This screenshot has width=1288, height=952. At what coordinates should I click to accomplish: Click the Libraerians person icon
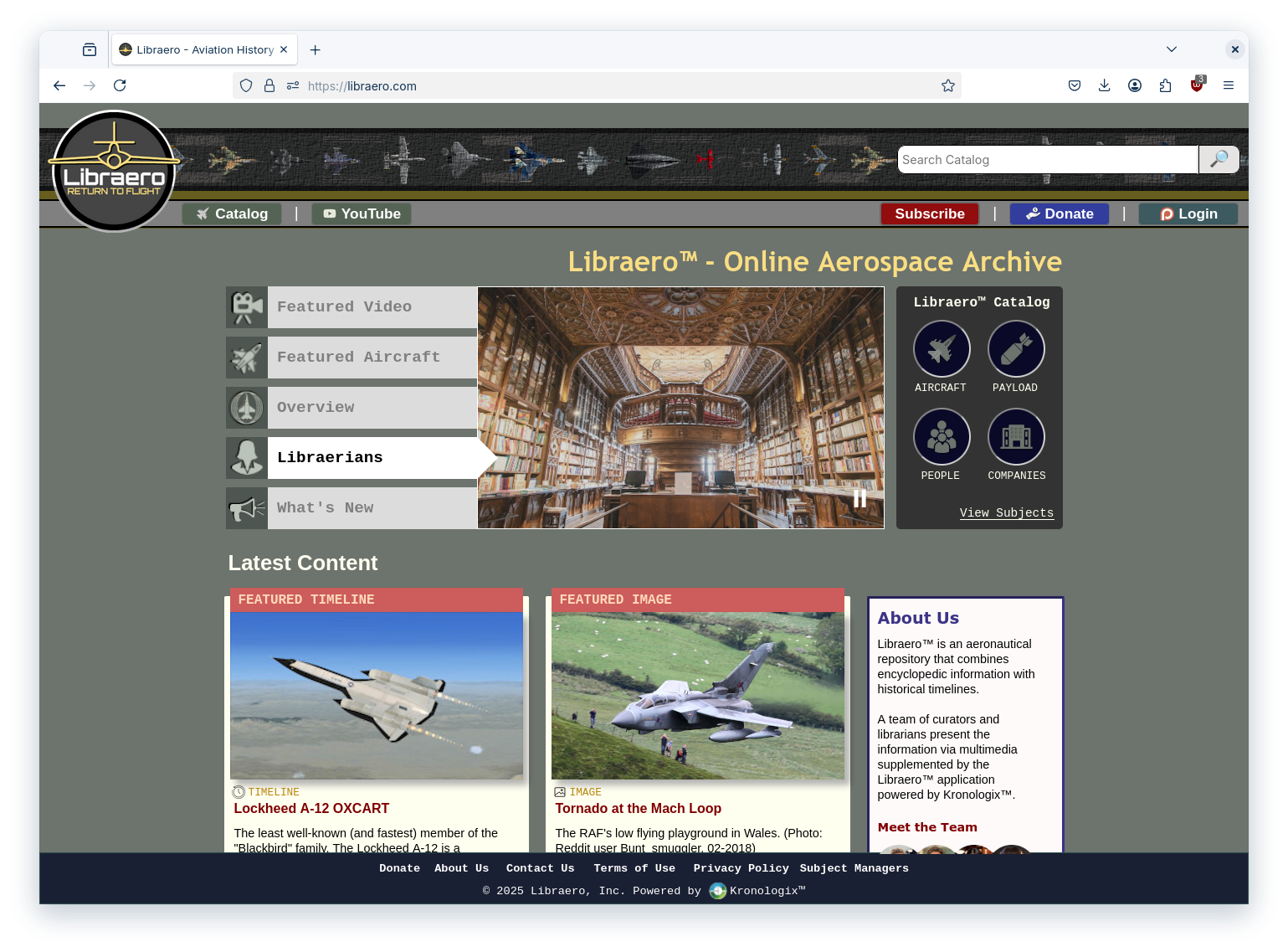coord(247,458)
